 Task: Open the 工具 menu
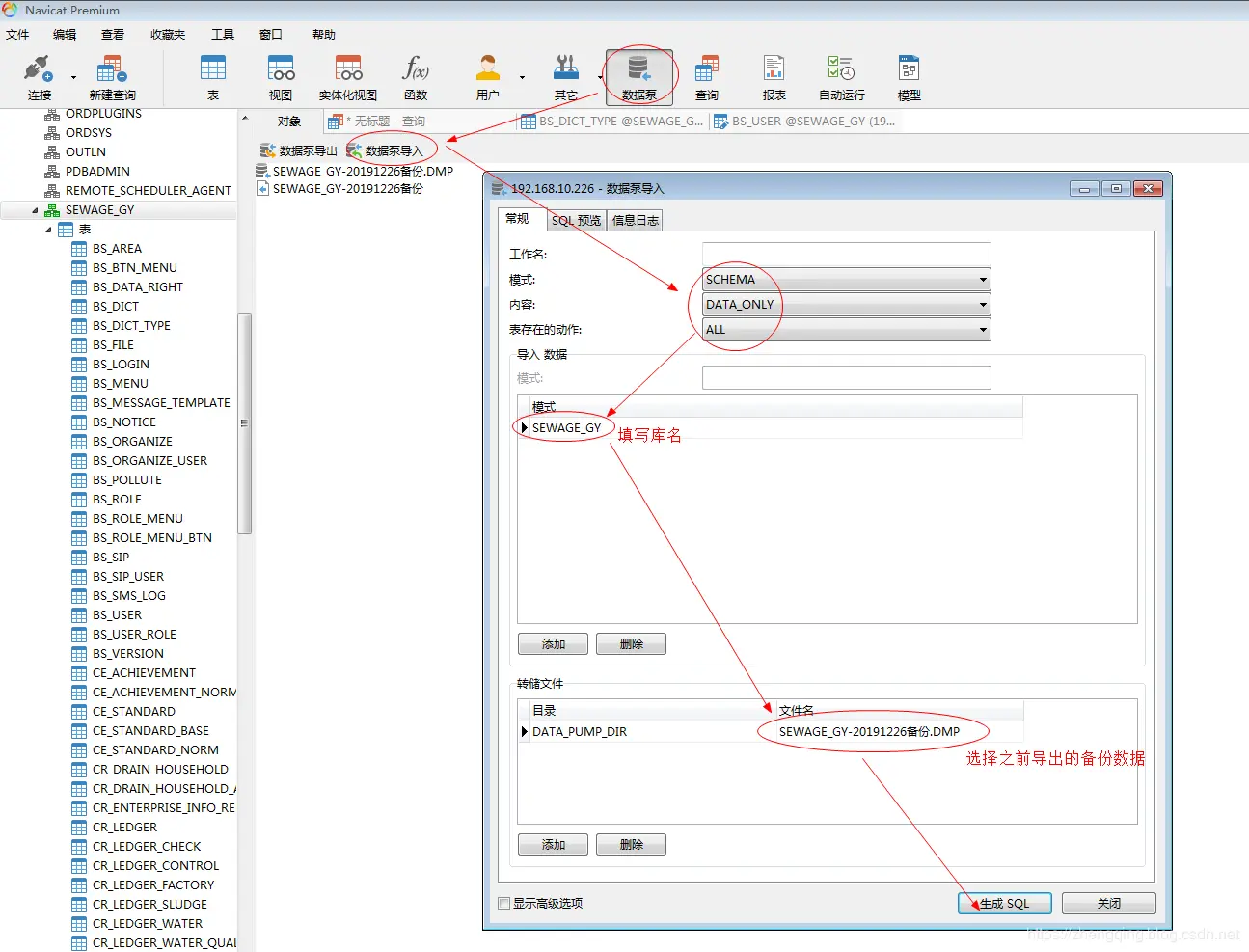[223, 35]
